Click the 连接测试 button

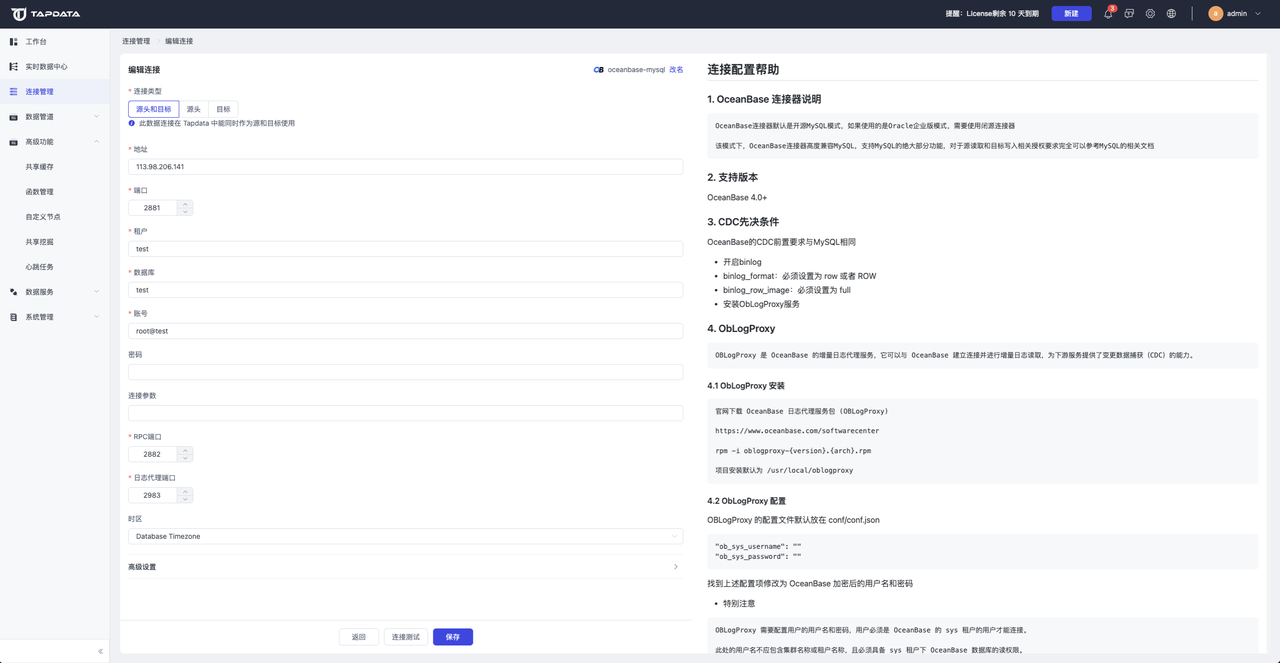coord(406,637)
